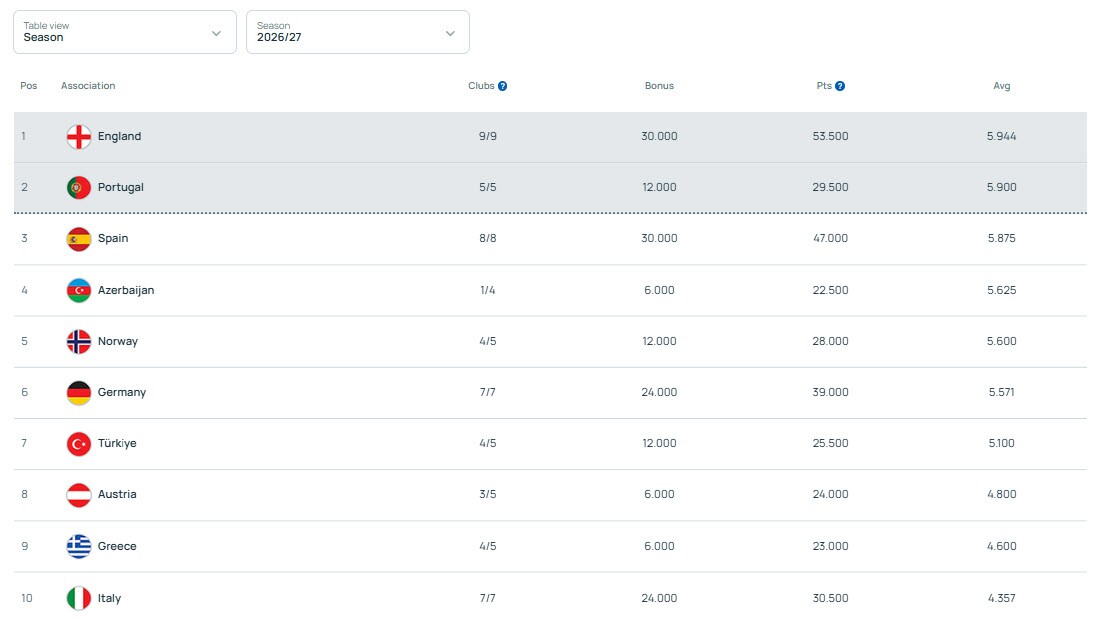Click the Türkiye flag icon
The width and height of the screenshot is (1101, 632).
tap(79, 444)
